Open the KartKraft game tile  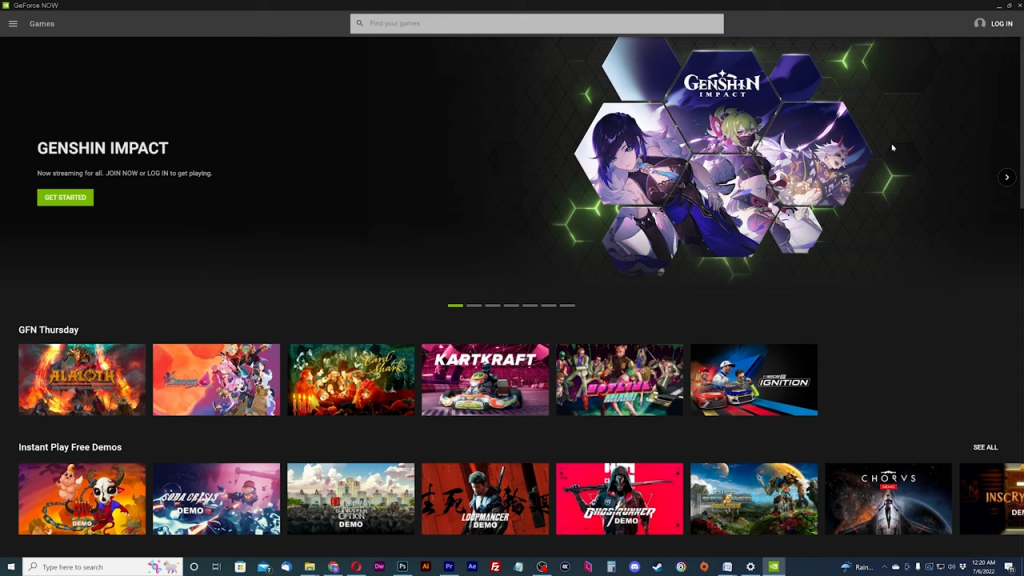click(485, 379)
